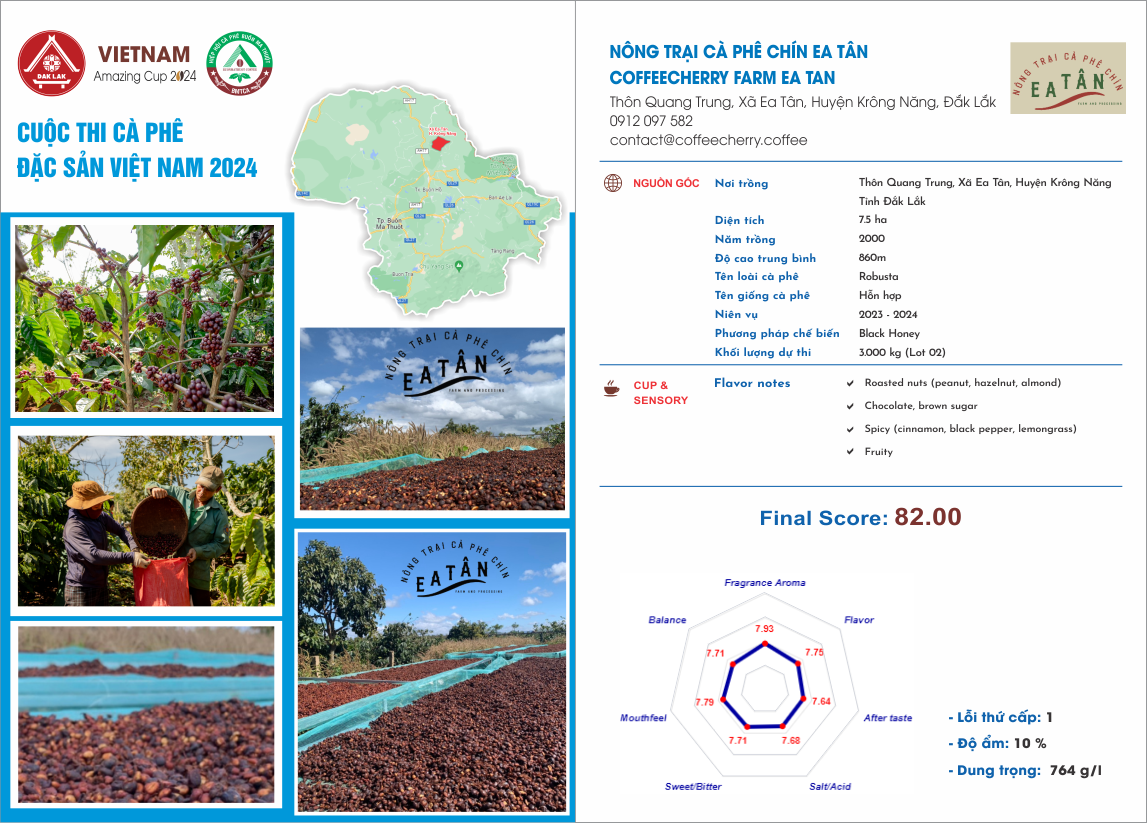This screenshot has height=823, width=1147.
Task: Select the Roasted nuts flavor note text
Action: (x=963, y=383)
